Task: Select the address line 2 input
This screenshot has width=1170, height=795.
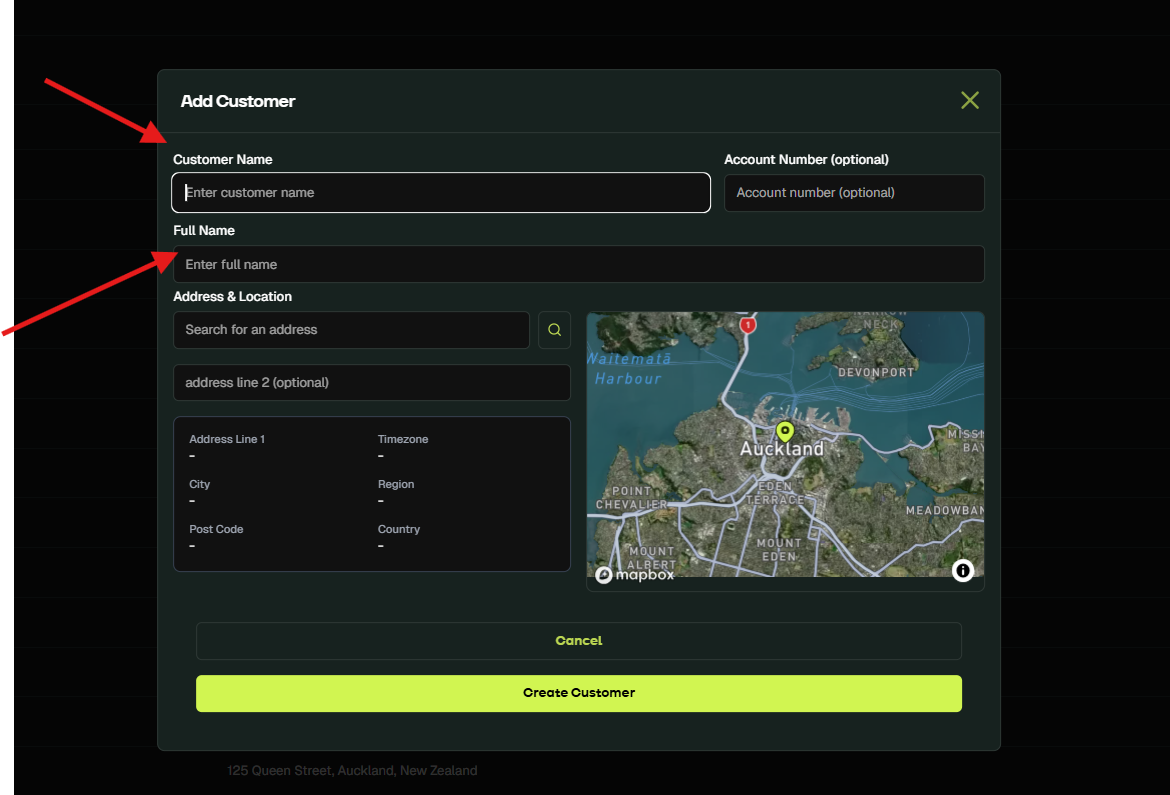Action: tap(371, 382)
